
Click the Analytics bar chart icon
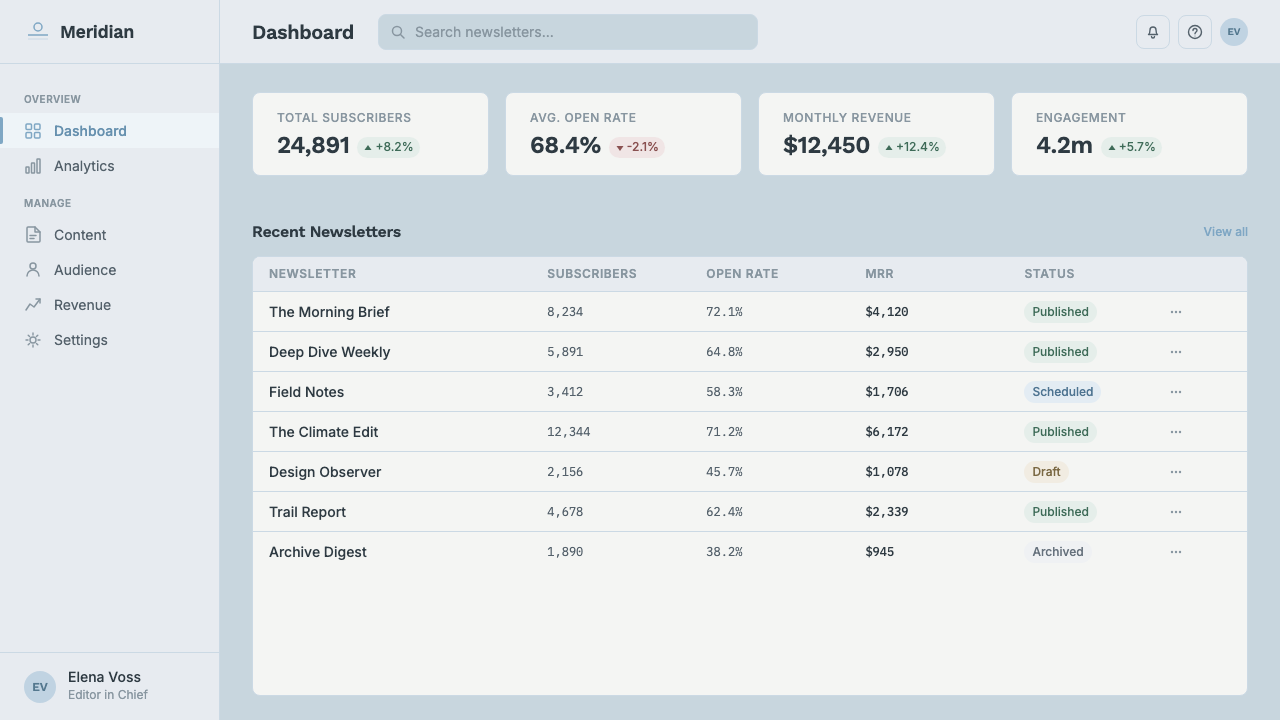pyautogui.click(x=33, y=166)
